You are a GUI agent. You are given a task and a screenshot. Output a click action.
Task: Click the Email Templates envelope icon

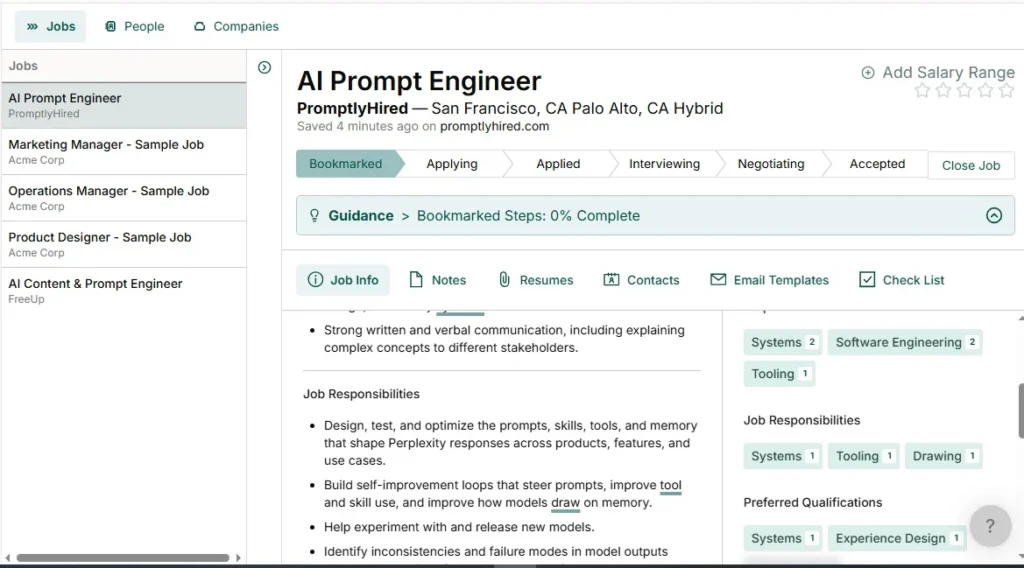pos(718,279)
